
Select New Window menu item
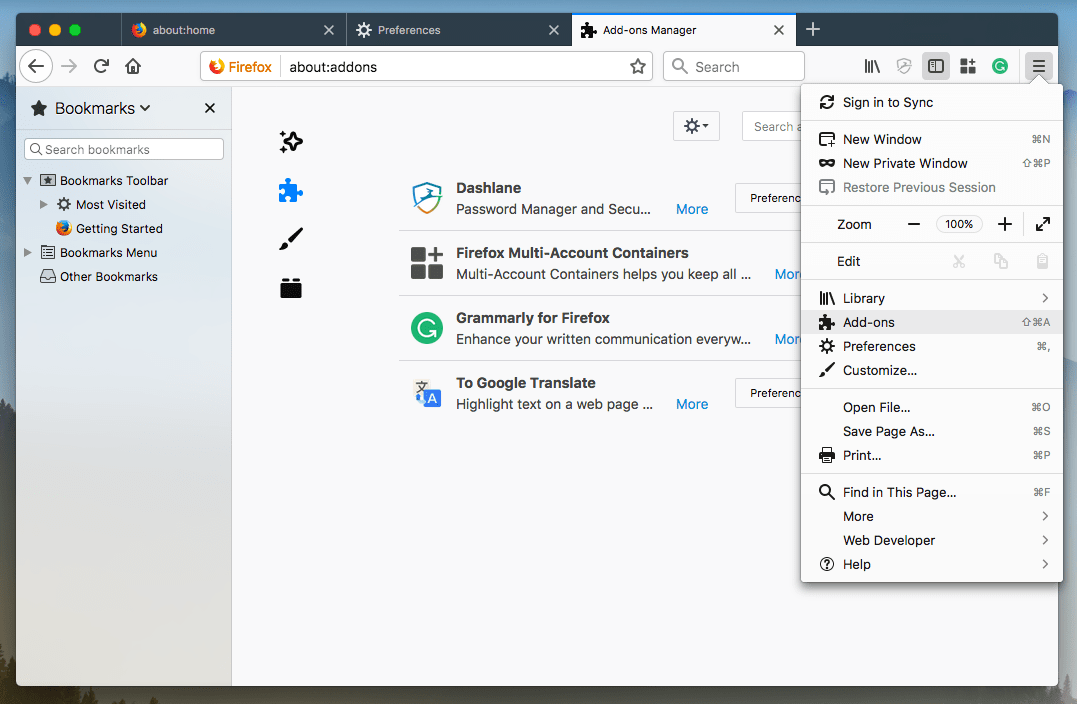(x=931, y=139)
